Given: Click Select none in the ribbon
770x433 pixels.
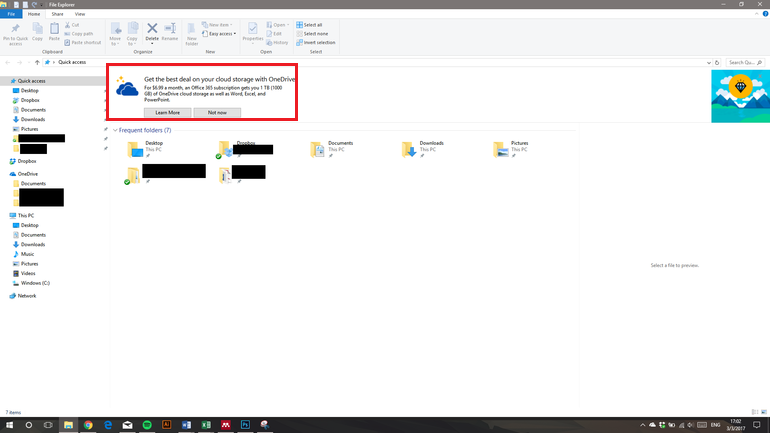Looking at the screenshot, I should click(312, 33).
